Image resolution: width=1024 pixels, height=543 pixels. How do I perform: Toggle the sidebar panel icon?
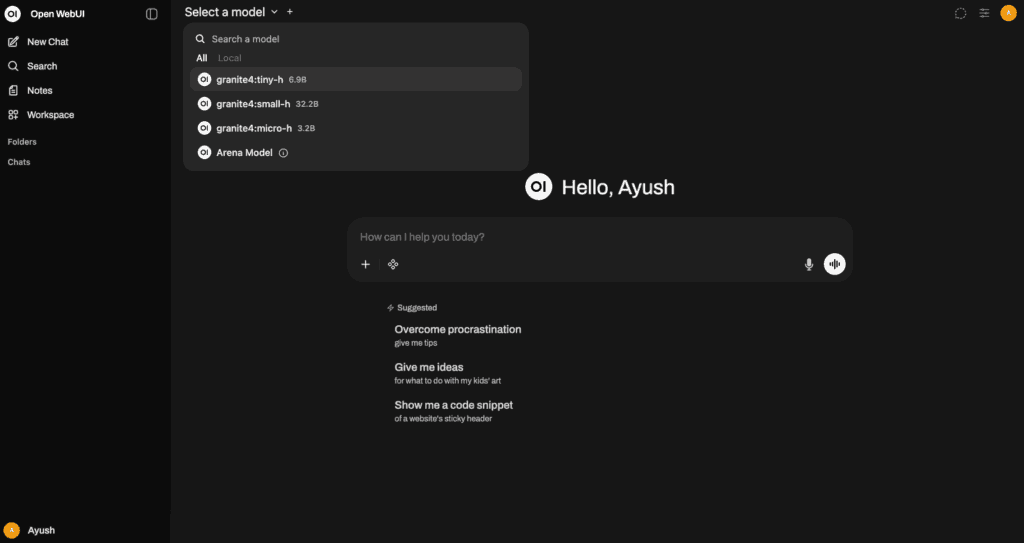152,14
